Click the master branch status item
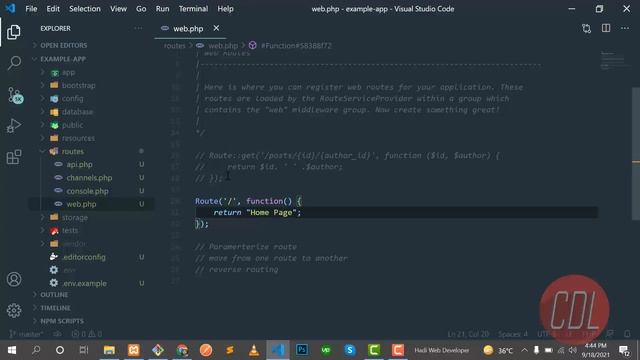 (x=26, y=334)
